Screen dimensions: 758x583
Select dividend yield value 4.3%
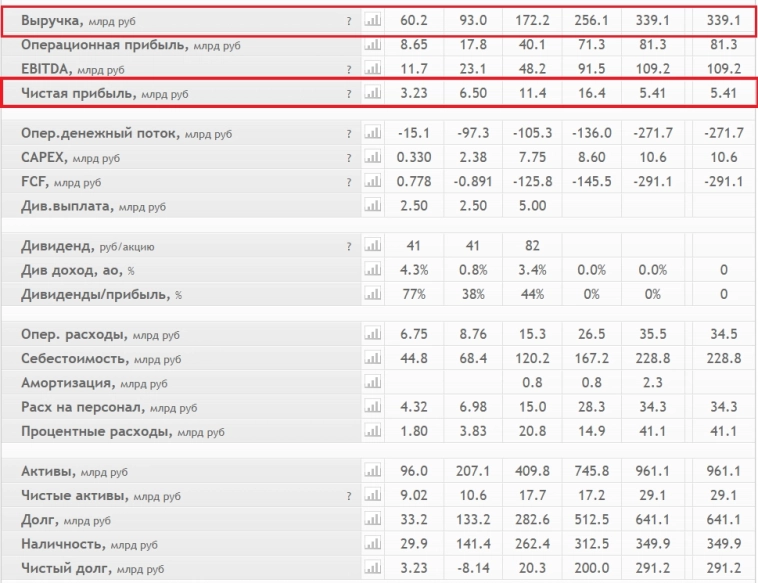coord(414,270)
